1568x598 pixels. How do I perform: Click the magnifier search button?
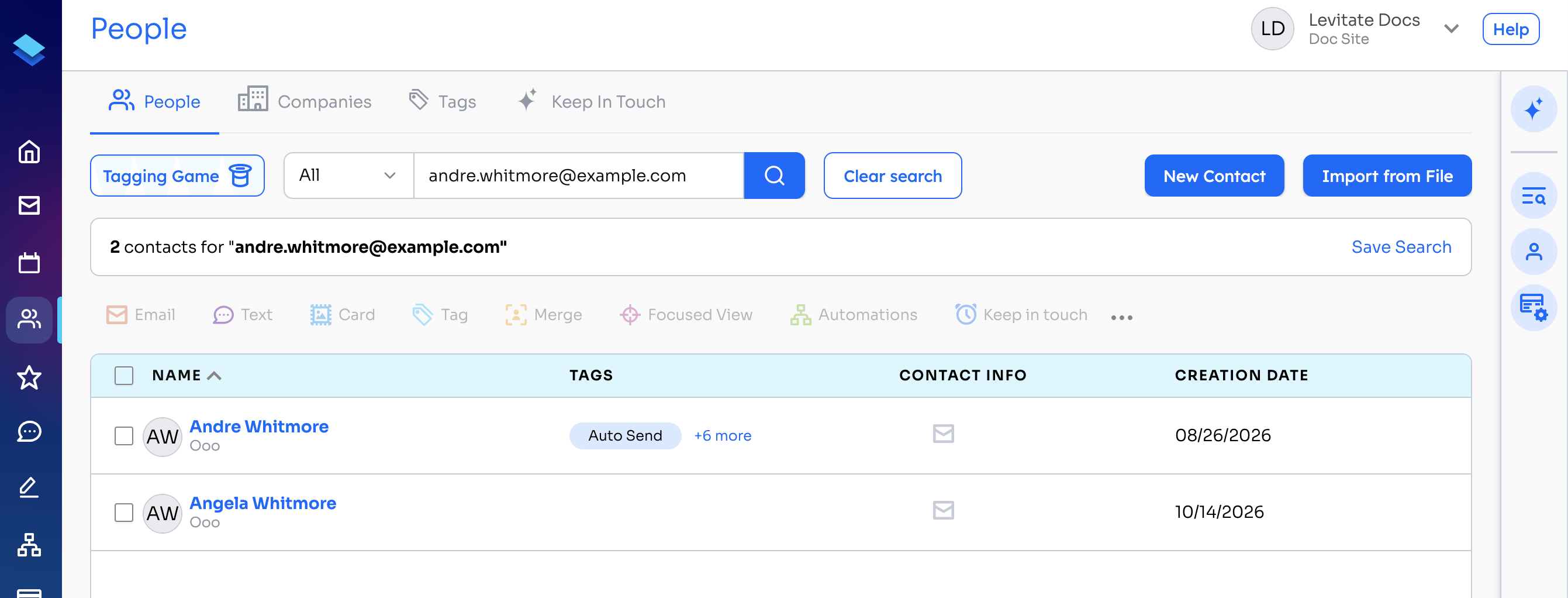(774, 176)
